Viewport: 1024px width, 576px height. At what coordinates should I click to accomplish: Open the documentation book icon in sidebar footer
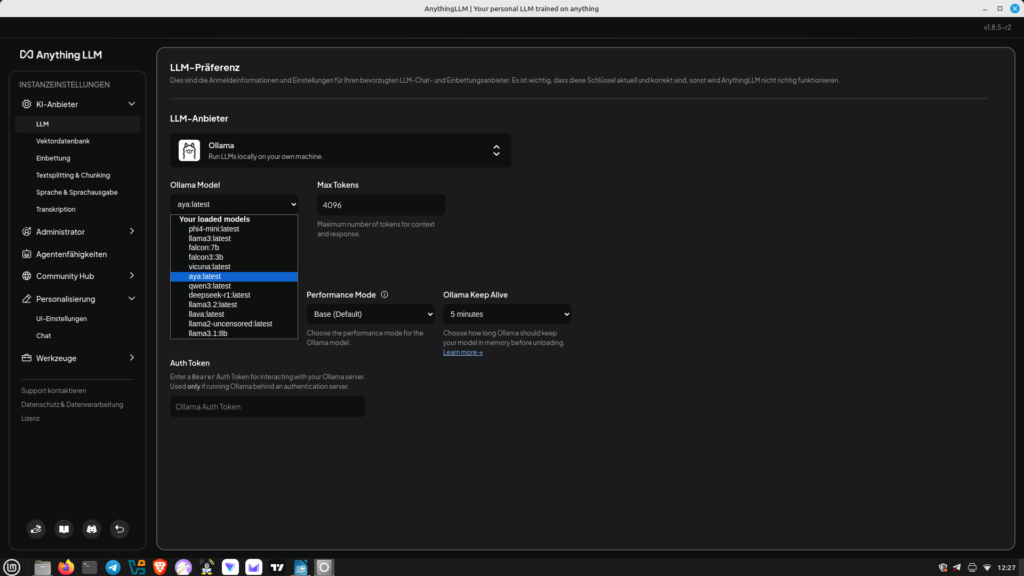point(64,529)
